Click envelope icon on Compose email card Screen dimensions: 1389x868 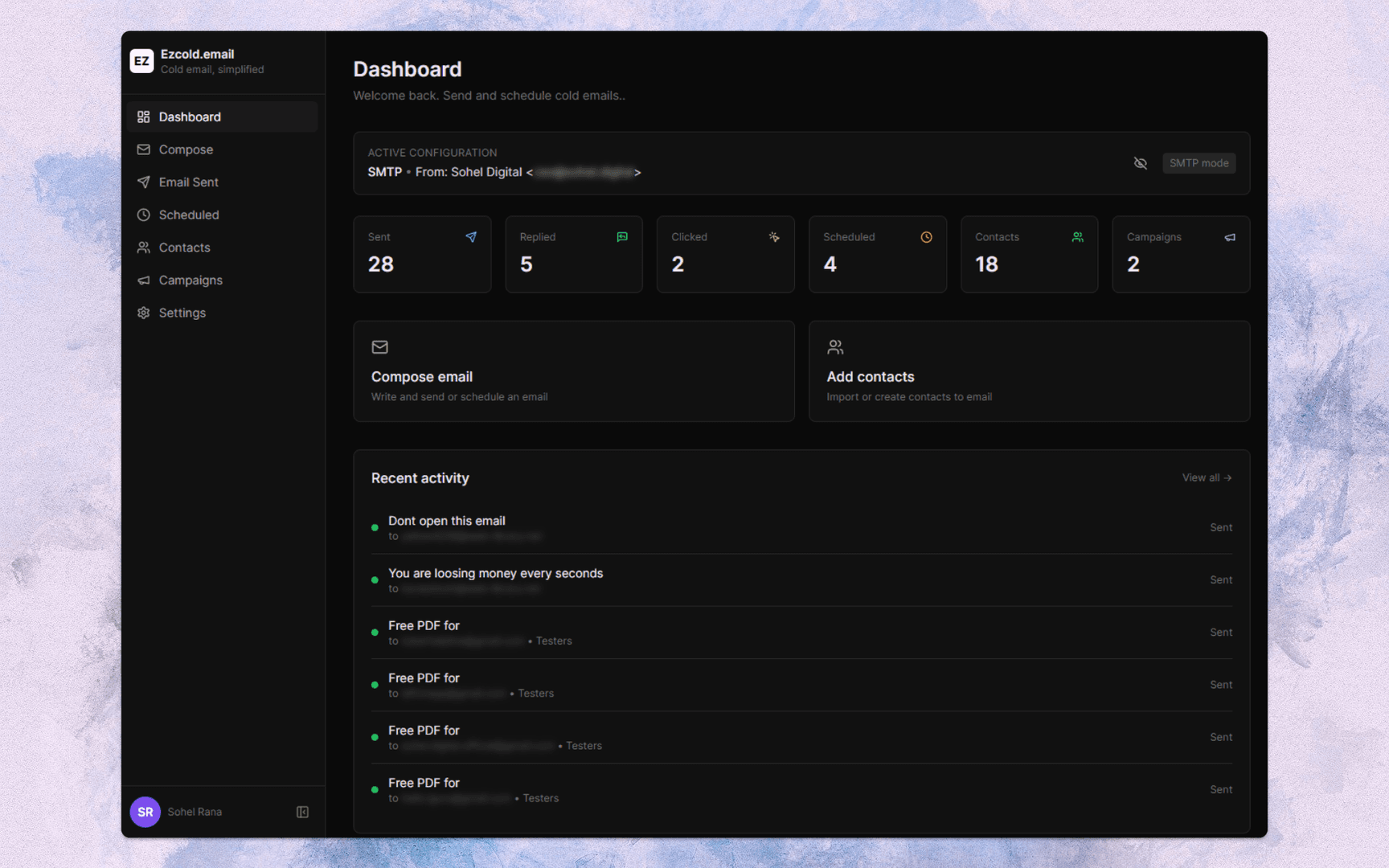tap(379, 347)
